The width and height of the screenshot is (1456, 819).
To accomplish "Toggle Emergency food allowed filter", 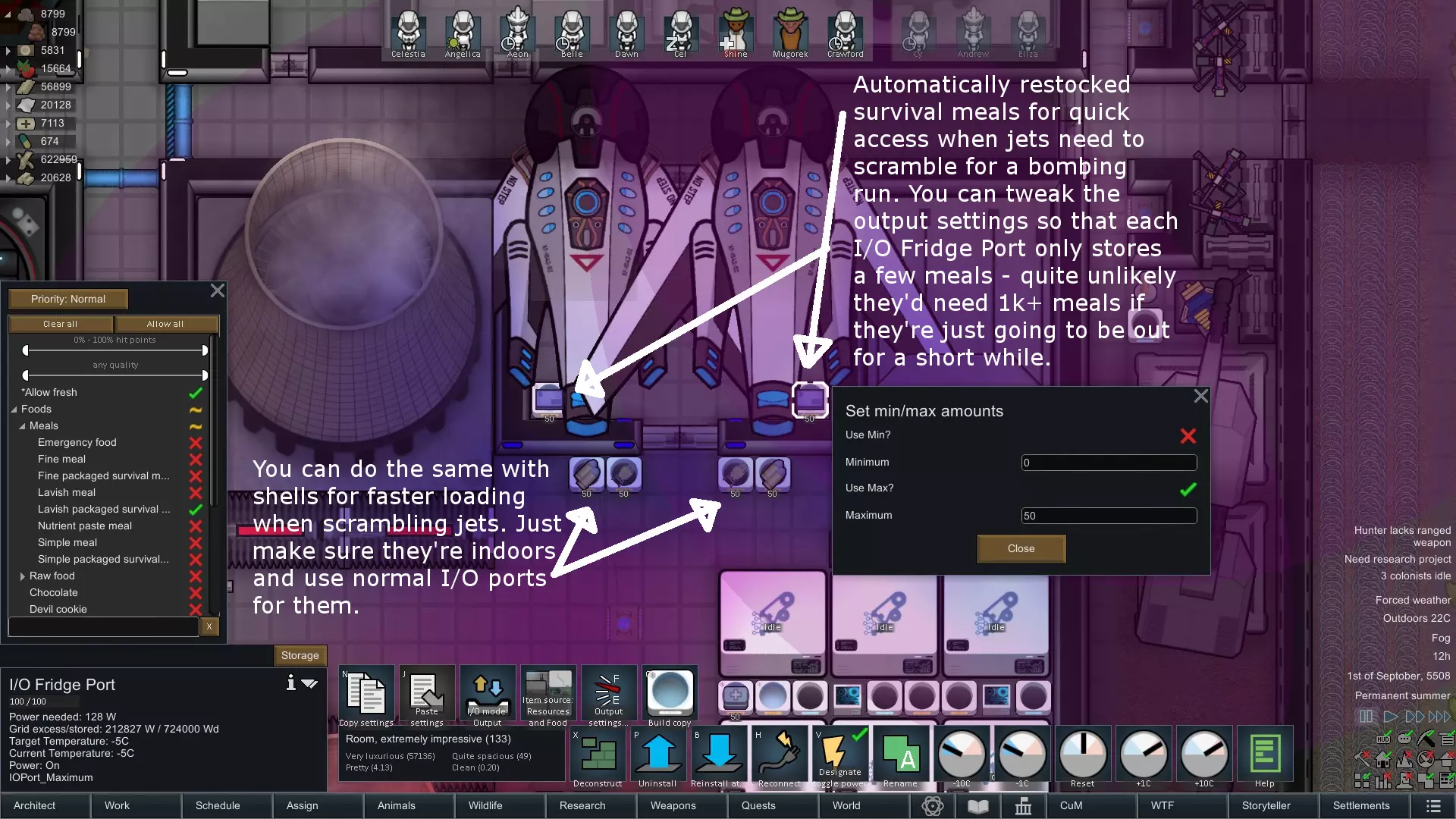I will tap(195, 443).
